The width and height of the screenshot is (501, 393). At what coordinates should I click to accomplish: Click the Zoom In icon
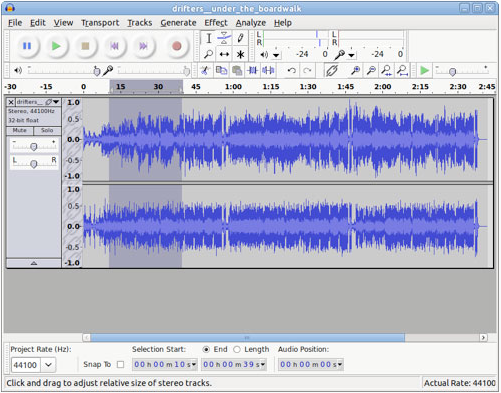point(355,70)
